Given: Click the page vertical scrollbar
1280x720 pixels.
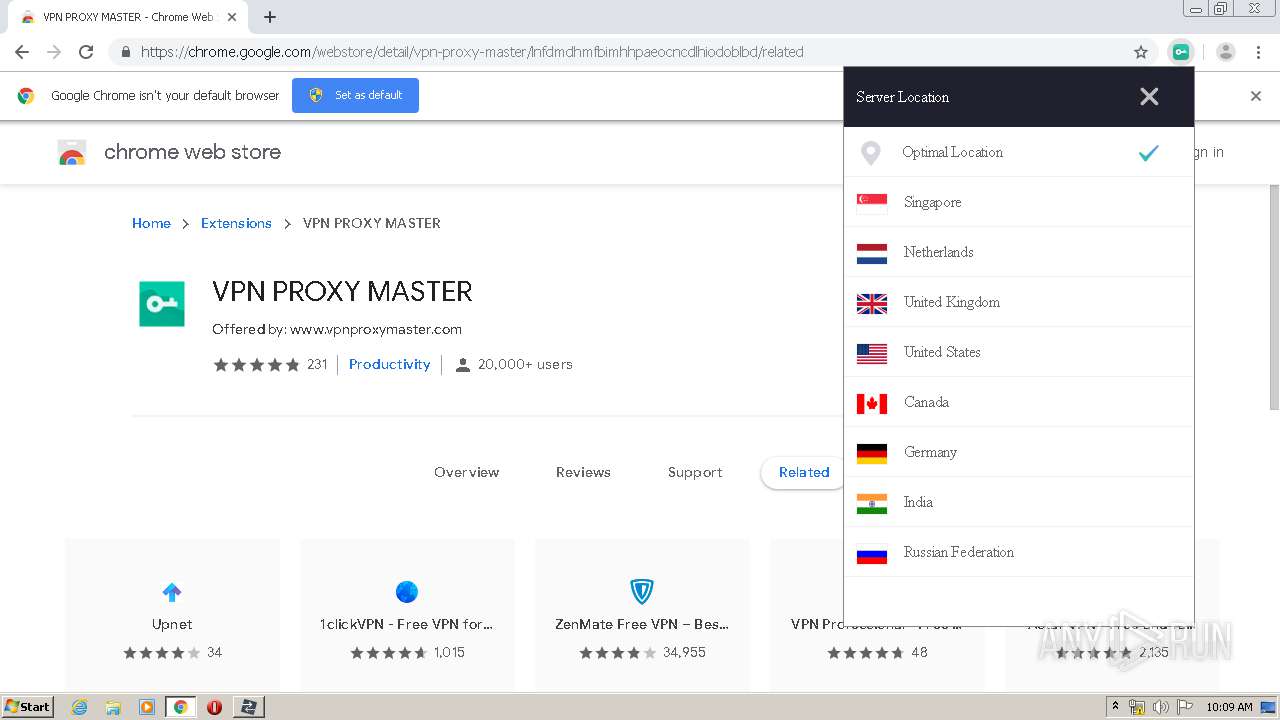Looking at the screenshot, I should click(x=1273, y=297).
